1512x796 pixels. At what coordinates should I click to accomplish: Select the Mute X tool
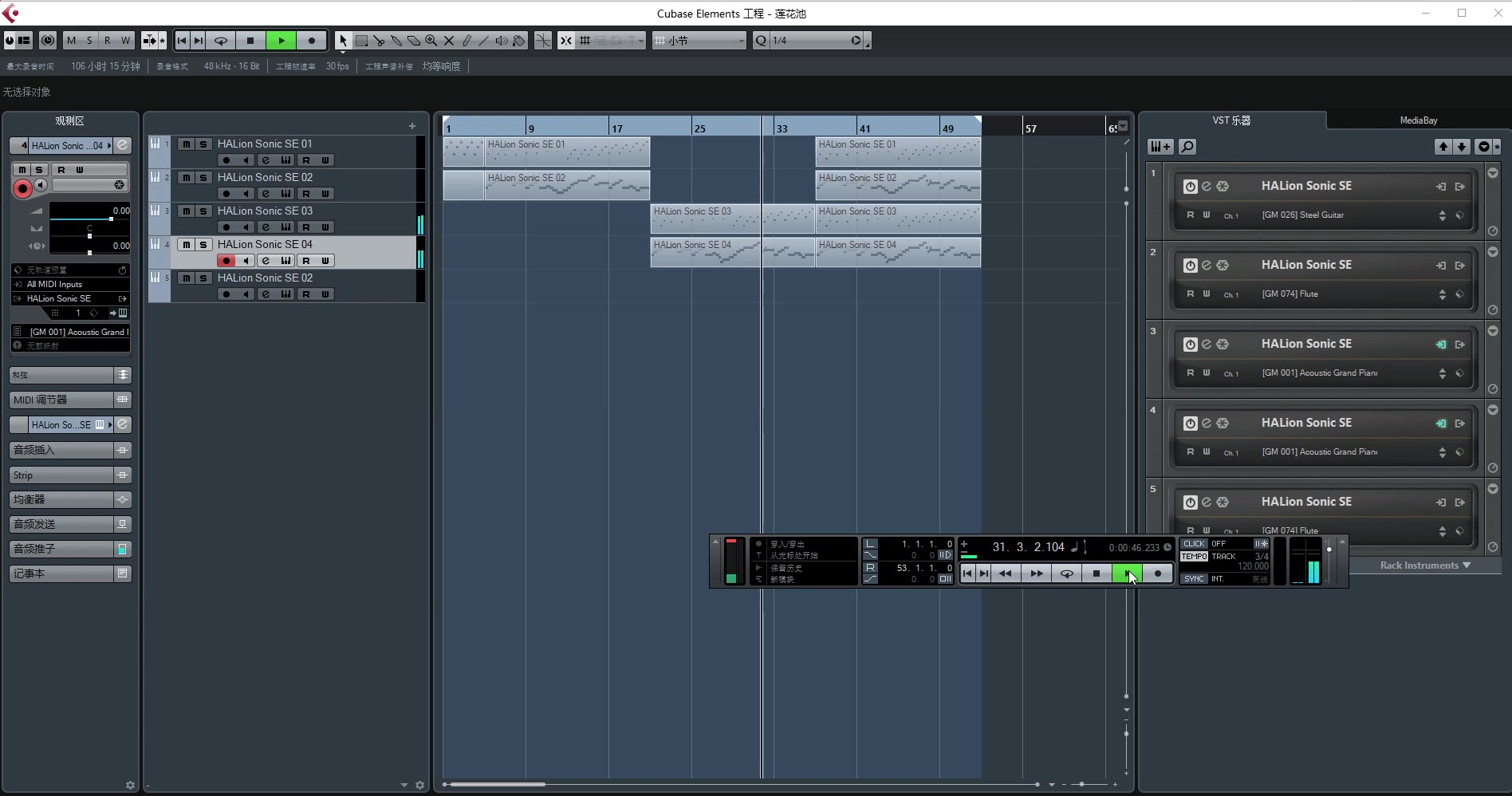[x=449, y=41]
